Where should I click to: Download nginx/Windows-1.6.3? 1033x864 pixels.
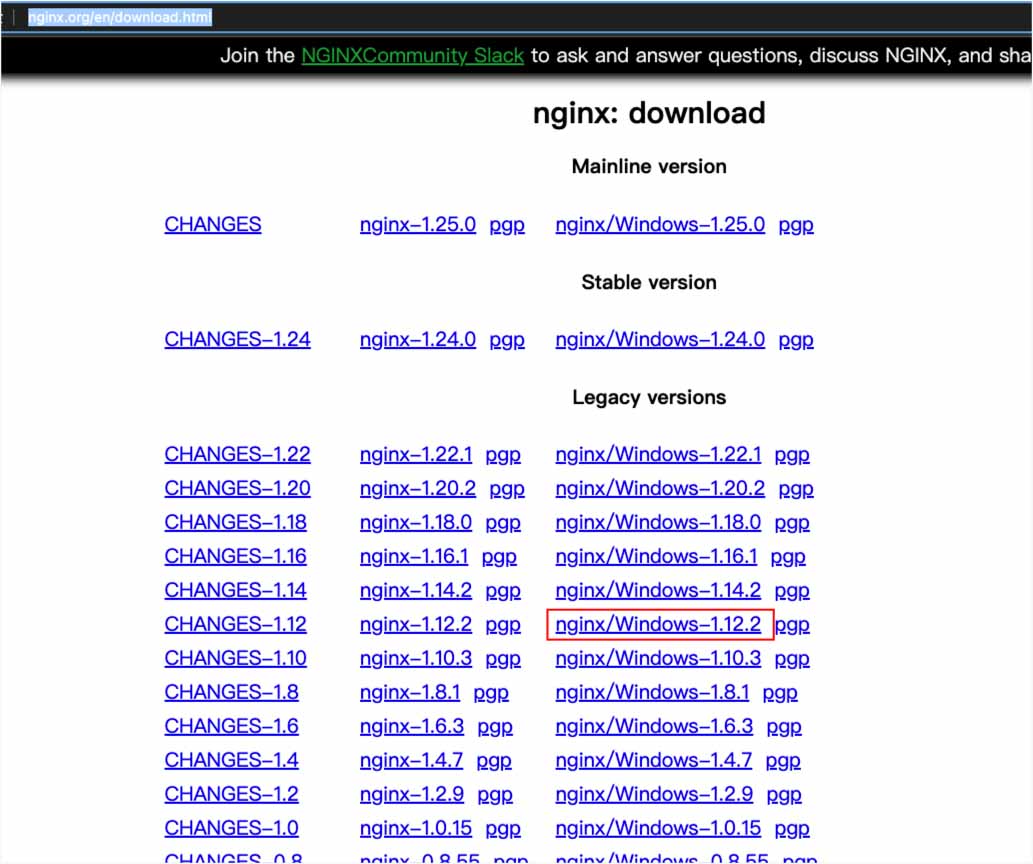654,726
